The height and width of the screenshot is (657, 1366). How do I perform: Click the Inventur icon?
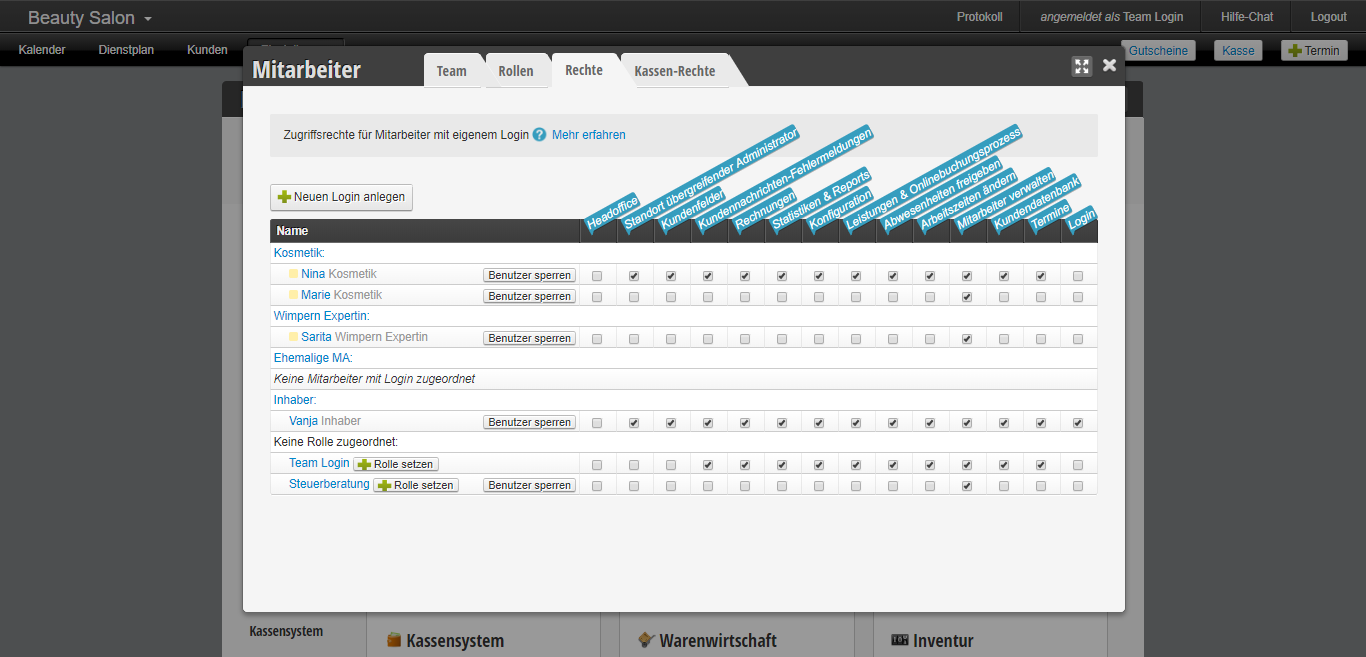coord(900,640)
